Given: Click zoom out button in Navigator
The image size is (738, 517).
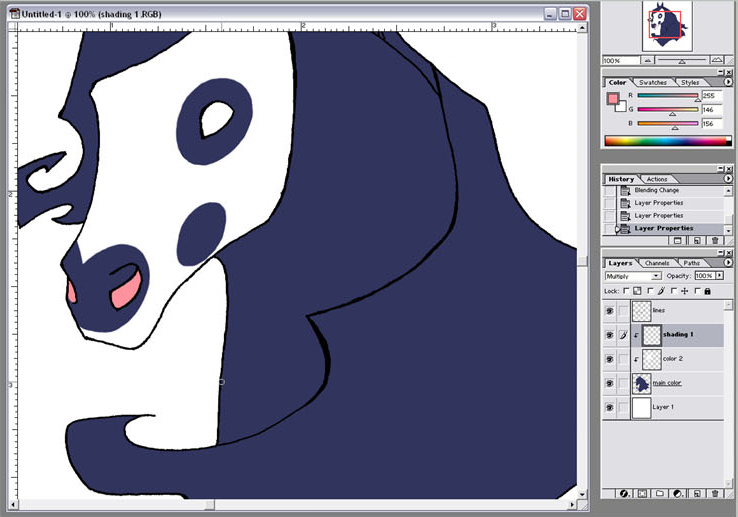Looking at the screenshot, I should (648, 60).
